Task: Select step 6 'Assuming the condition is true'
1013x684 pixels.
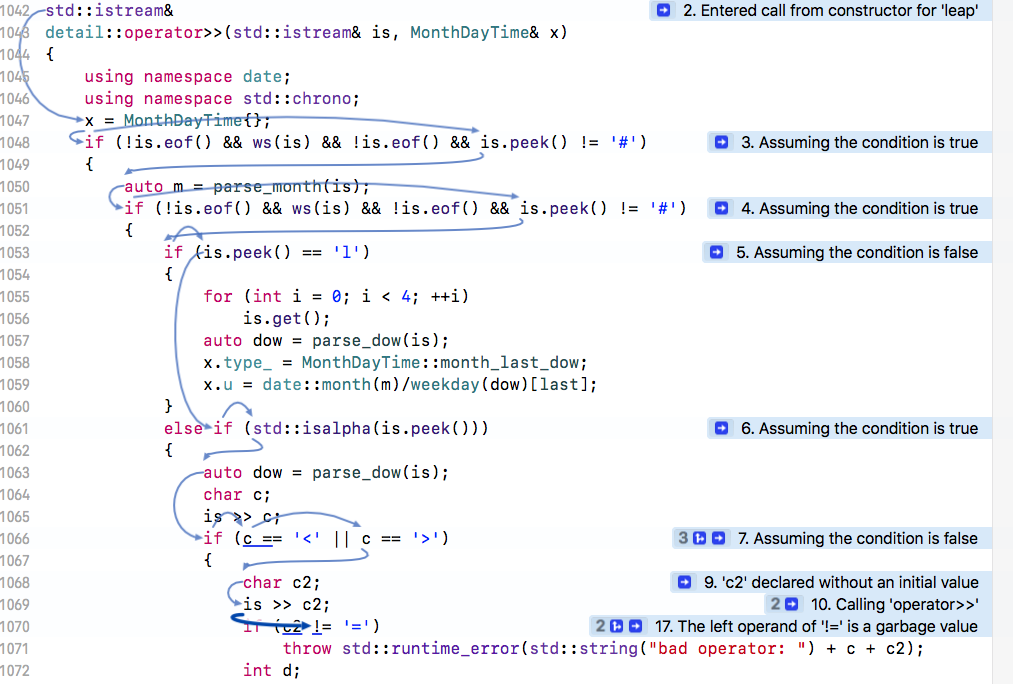Action: (x=859, y=428)
